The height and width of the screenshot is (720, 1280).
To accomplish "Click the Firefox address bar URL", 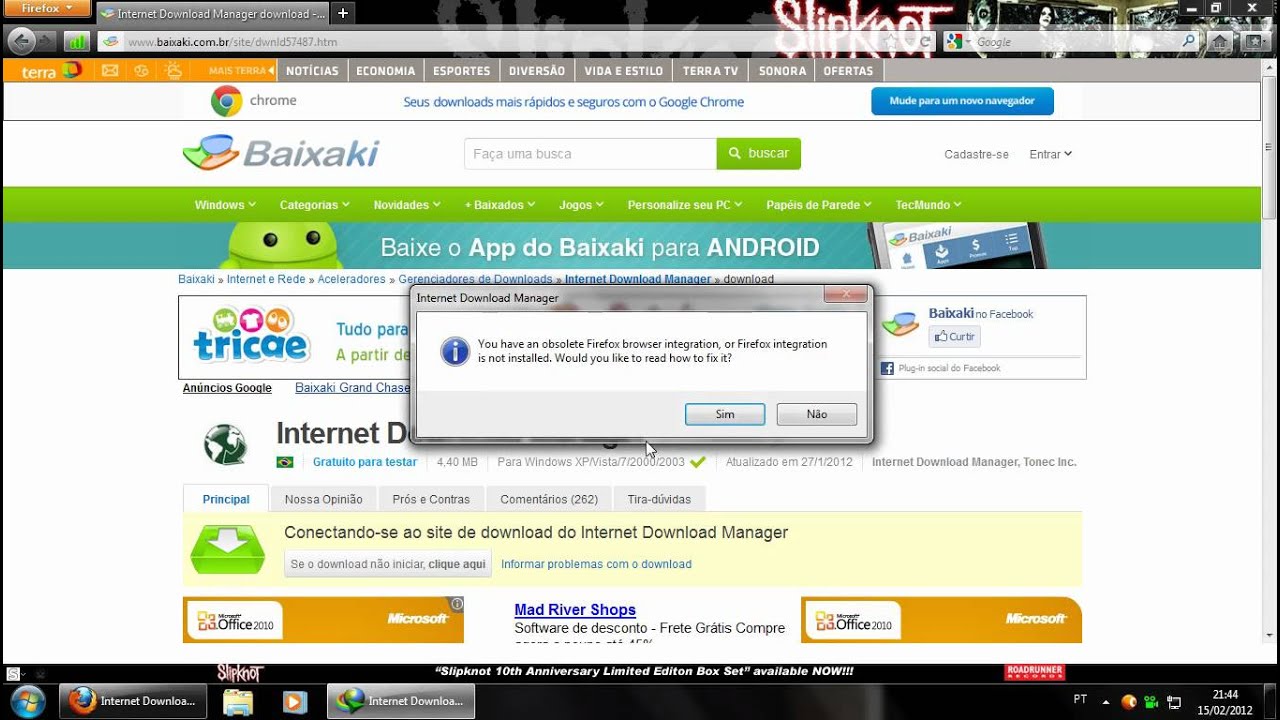I will 233,42.
